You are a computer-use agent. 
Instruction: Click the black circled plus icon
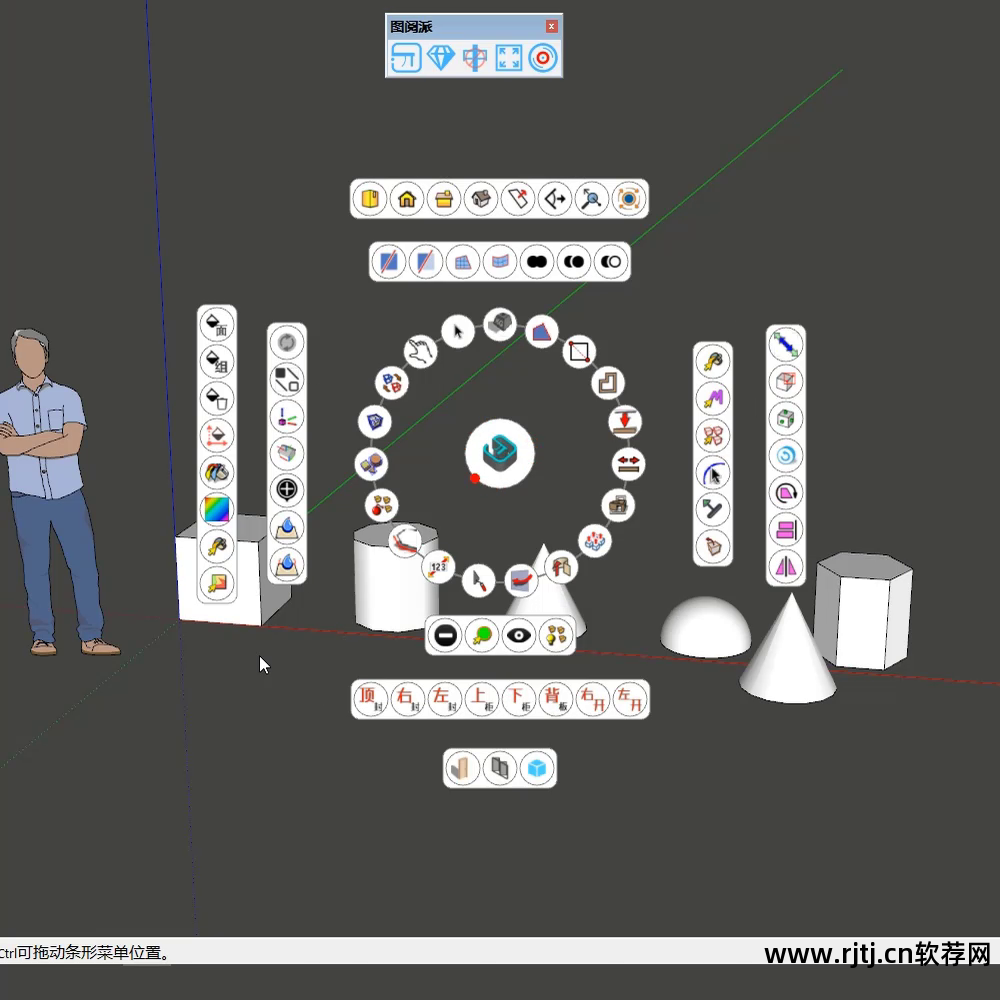(x=287, y=490)
